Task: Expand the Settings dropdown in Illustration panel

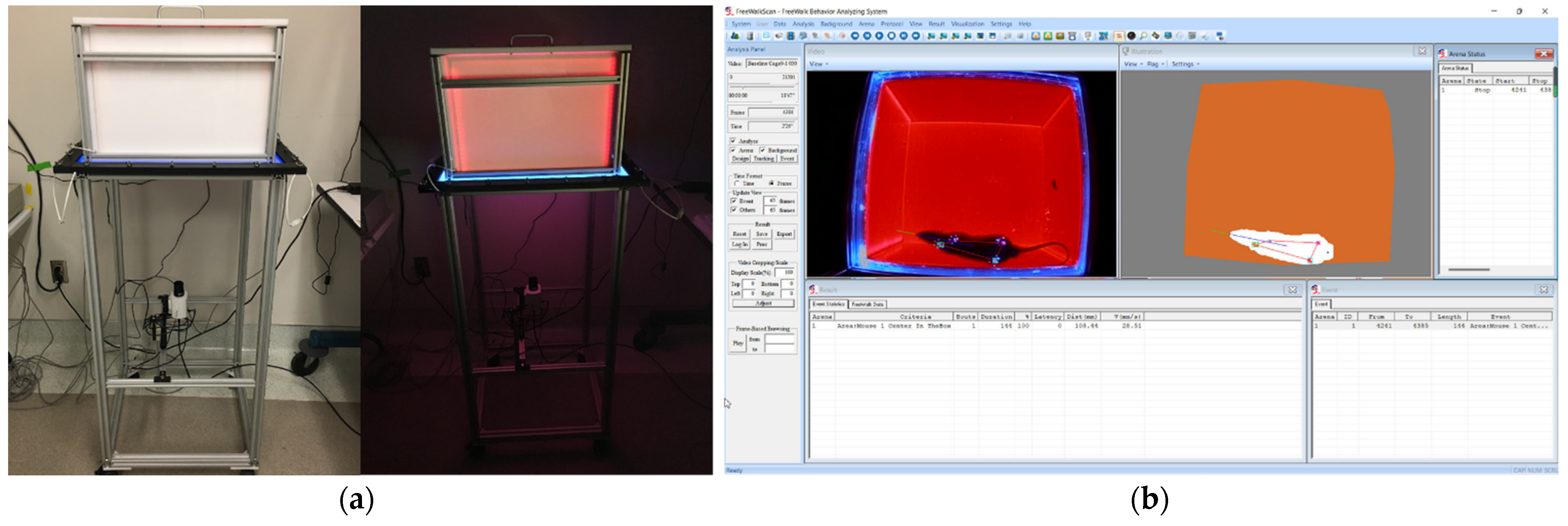Action: [1185, 64]
